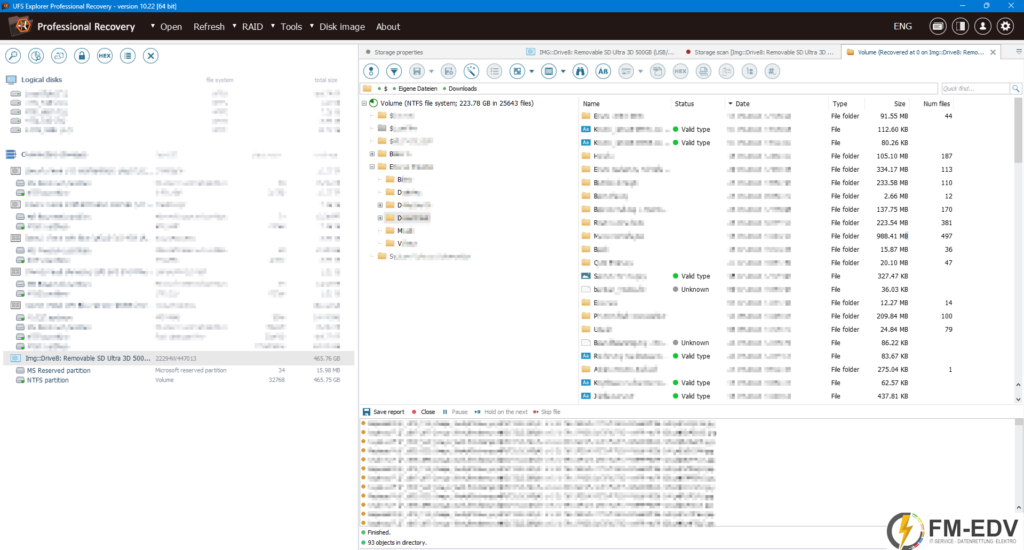Click the first round icon in explorer toolbar
The width and height of the screenshot is (1024, 550).
pyautogui.click(x=371, y=71)
